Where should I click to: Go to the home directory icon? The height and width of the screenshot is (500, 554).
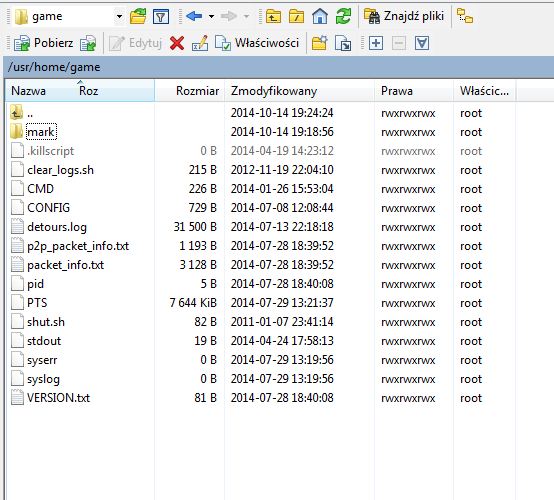pyautogui.click(x=320, y=16)
